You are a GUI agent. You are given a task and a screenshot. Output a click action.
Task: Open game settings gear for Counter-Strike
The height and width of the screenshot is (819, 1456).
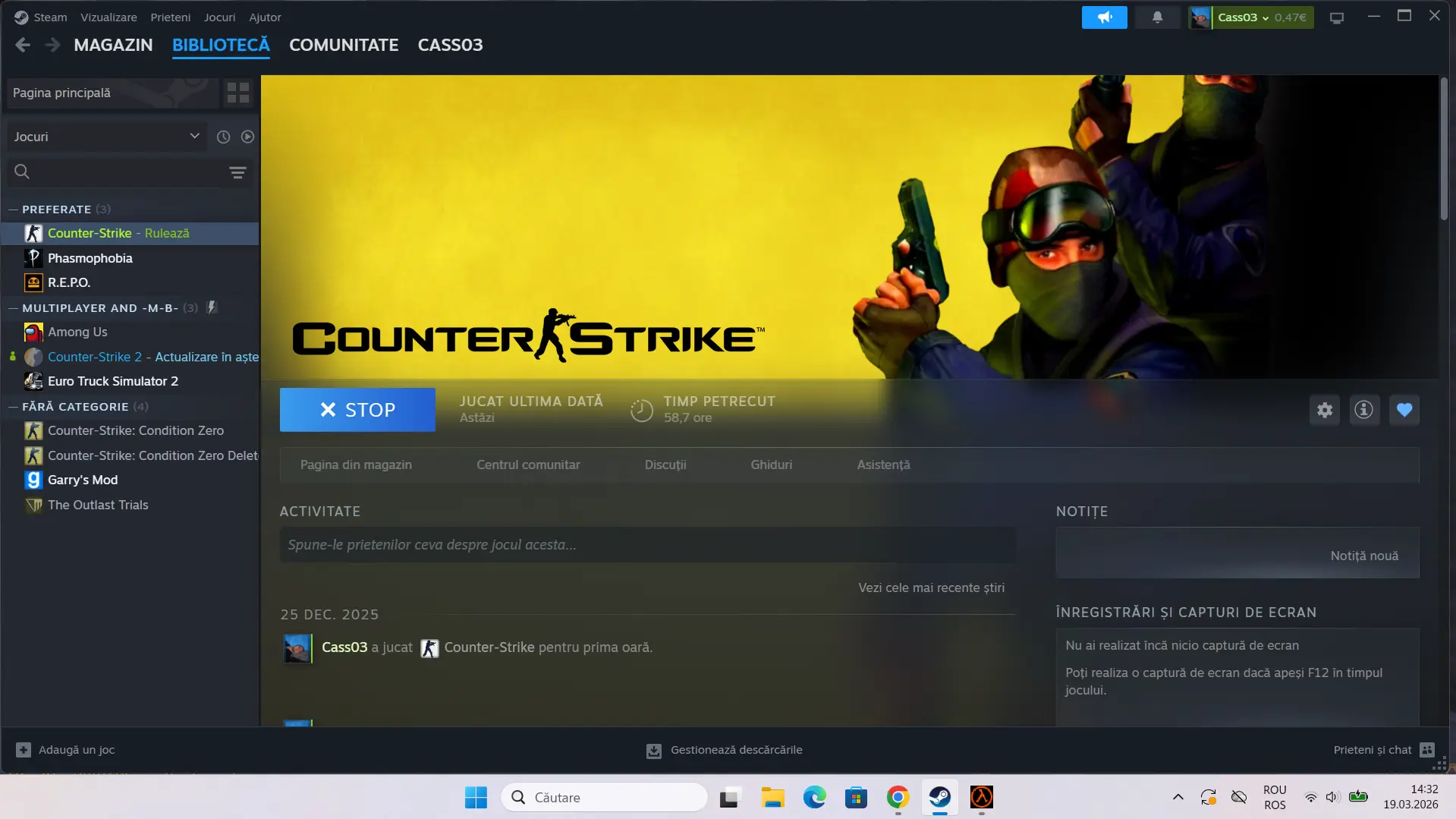click(x=1325, y=410)
